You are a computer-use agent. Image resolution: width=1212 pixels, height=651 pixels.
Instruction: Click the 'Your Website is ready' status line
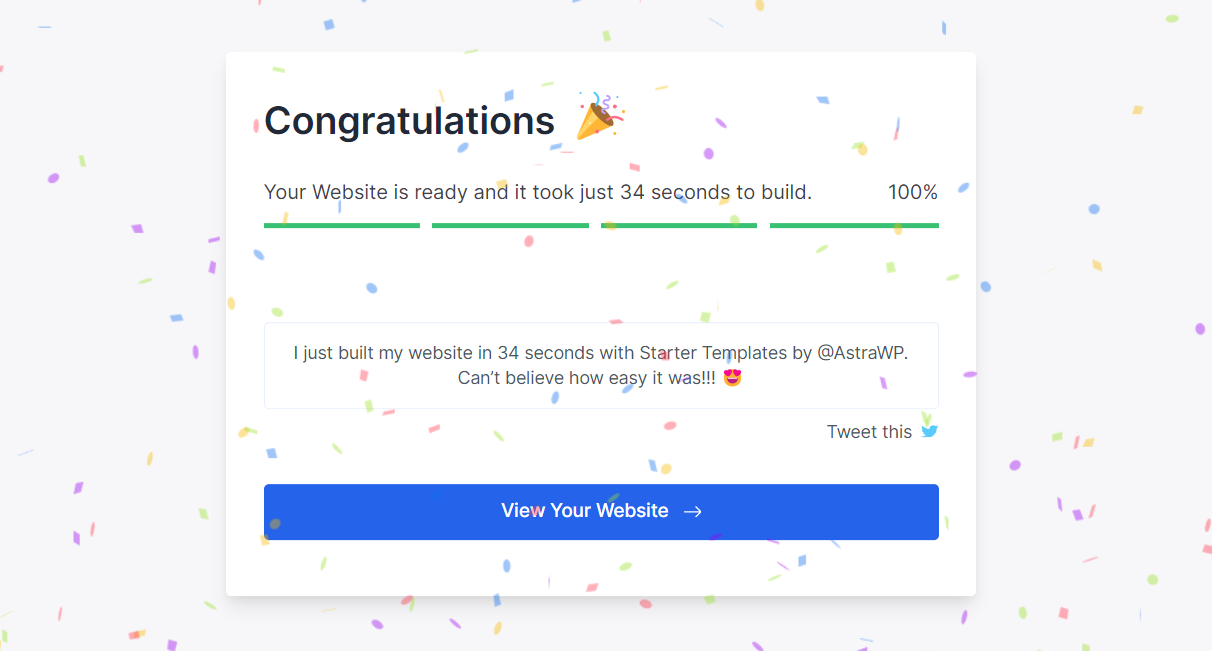(538, 192)
